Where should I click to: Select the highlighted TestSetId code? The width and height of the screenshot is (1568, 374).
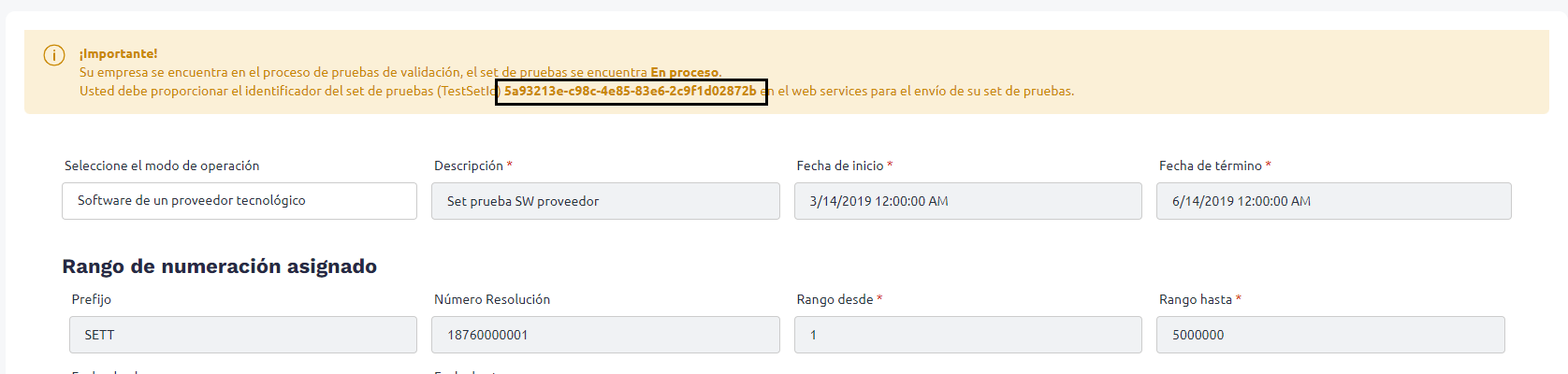tap(631, 92)
